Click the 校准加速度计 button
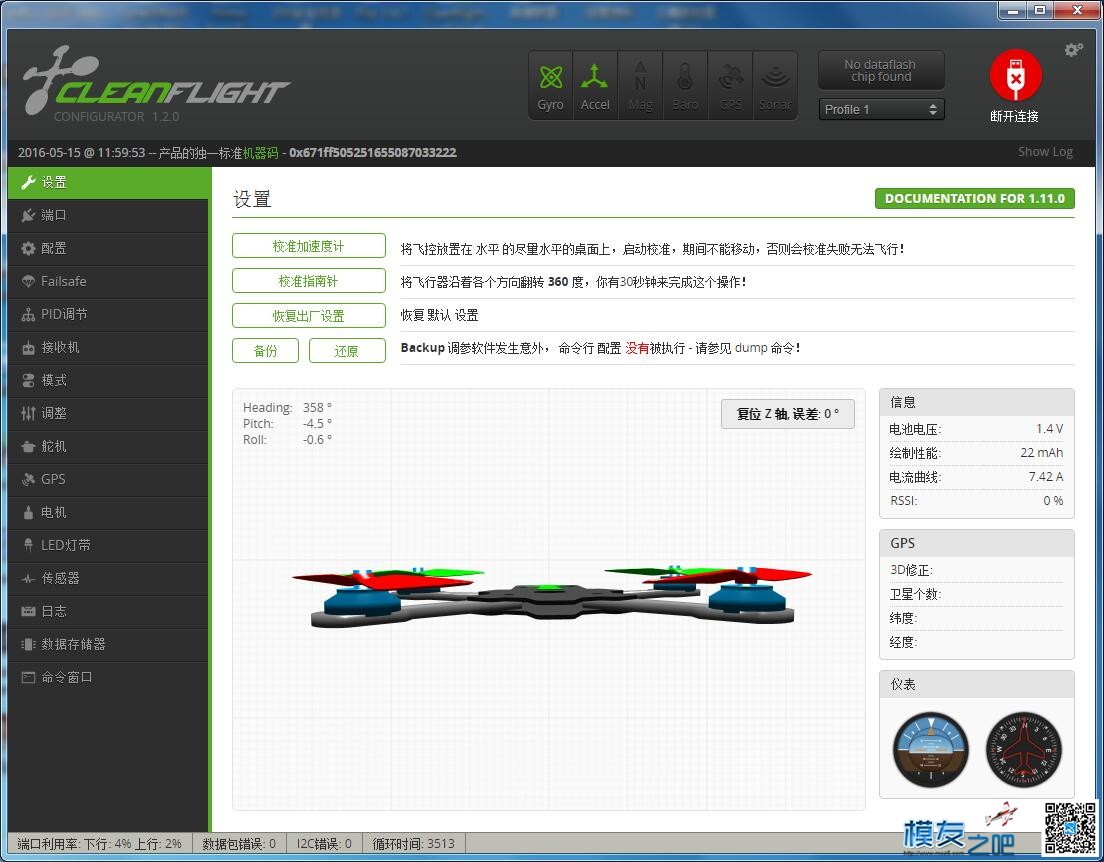The height and width of the screenshot is (862, 1104). pyautogui.click(x=308, y=246)
